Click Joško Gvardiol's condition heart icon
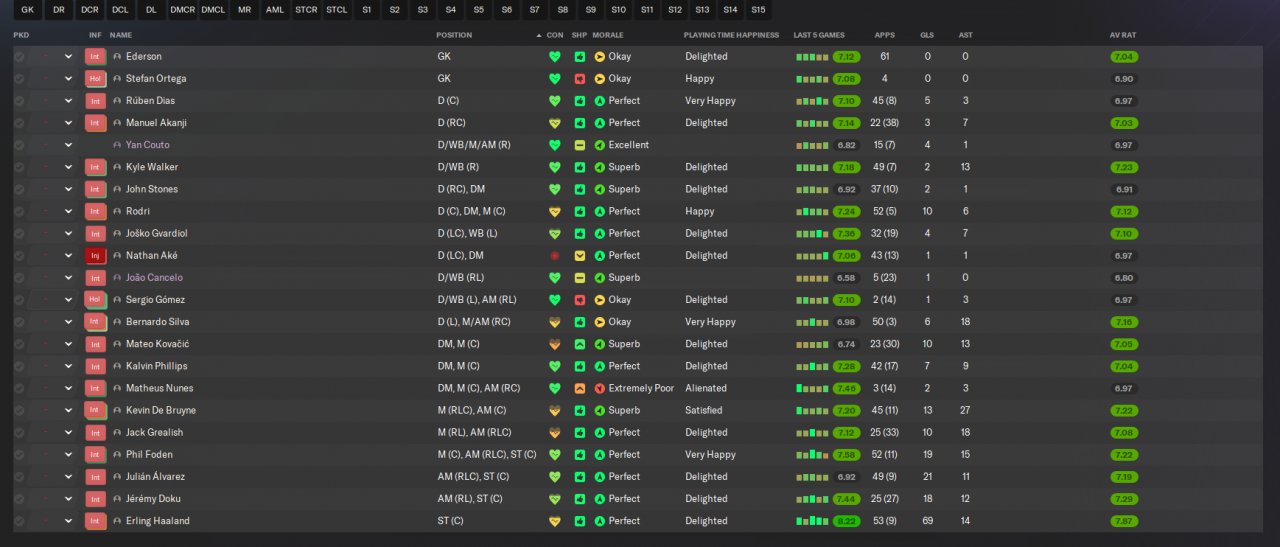This screenshot has height=547, width=1280. [555, 234]
